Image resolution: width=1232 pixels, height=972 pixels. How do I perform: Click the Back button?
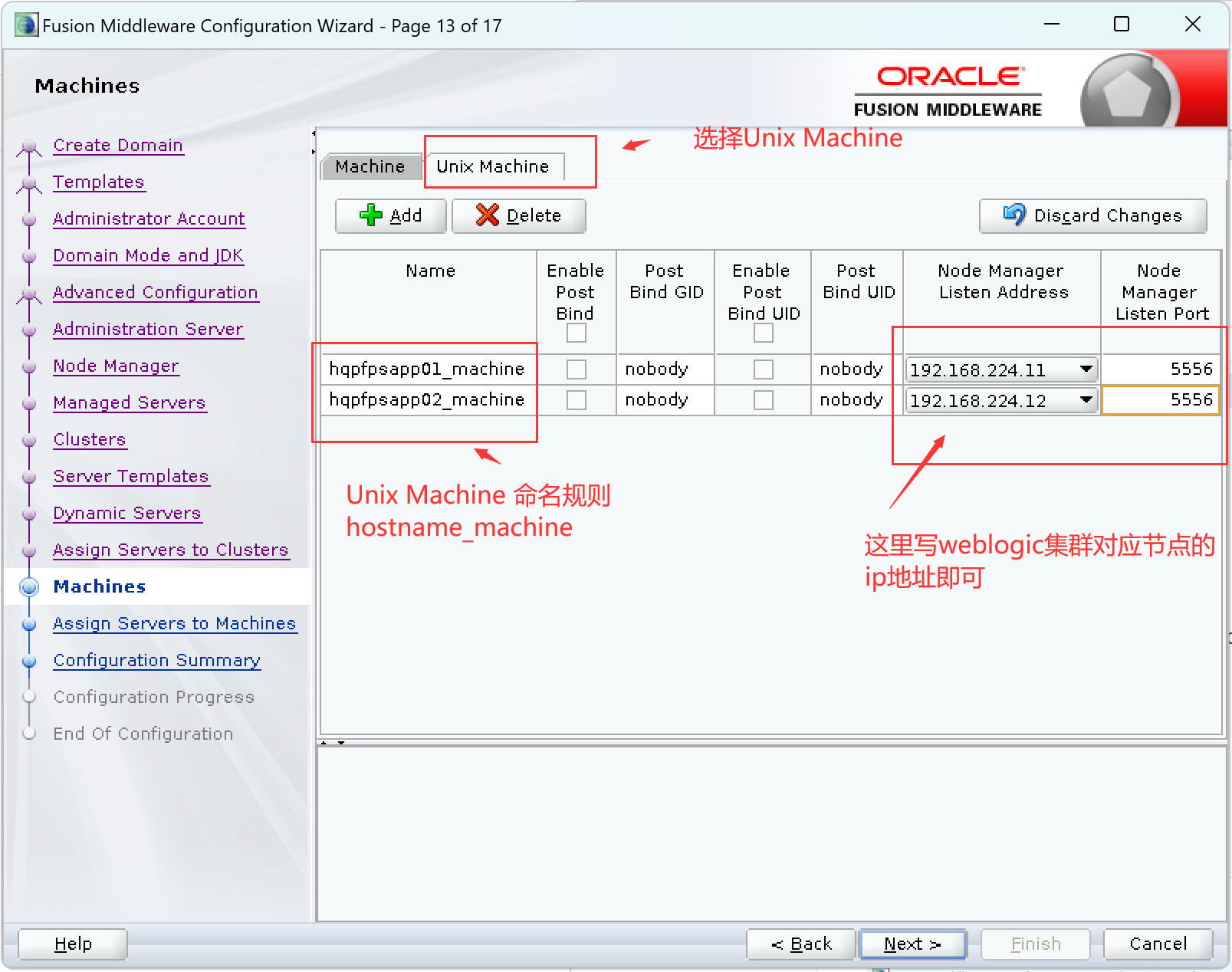point(801,944)
